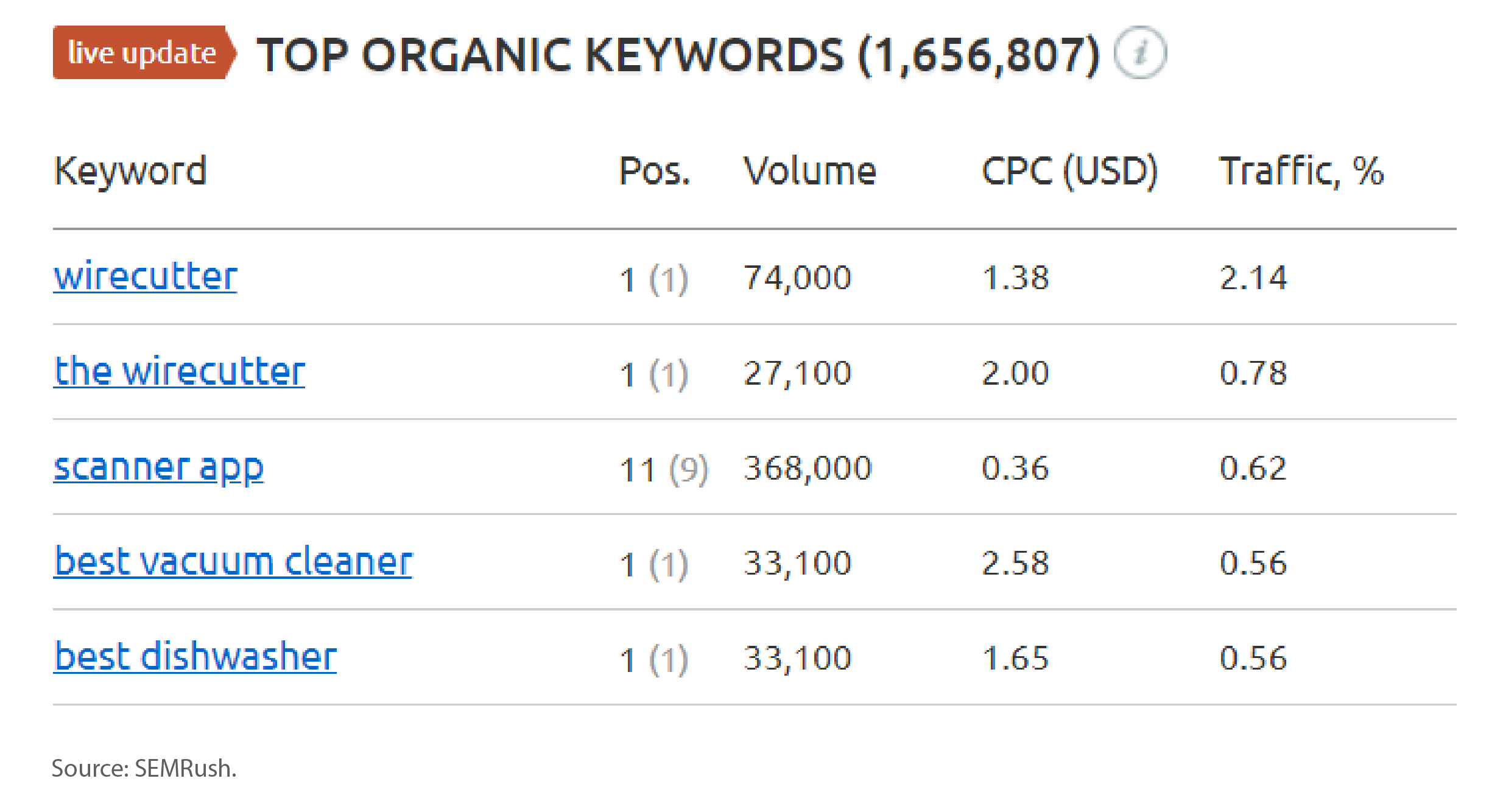Click the Top Organic Keywords title
1503x812 pixels.
click(678, 55)
